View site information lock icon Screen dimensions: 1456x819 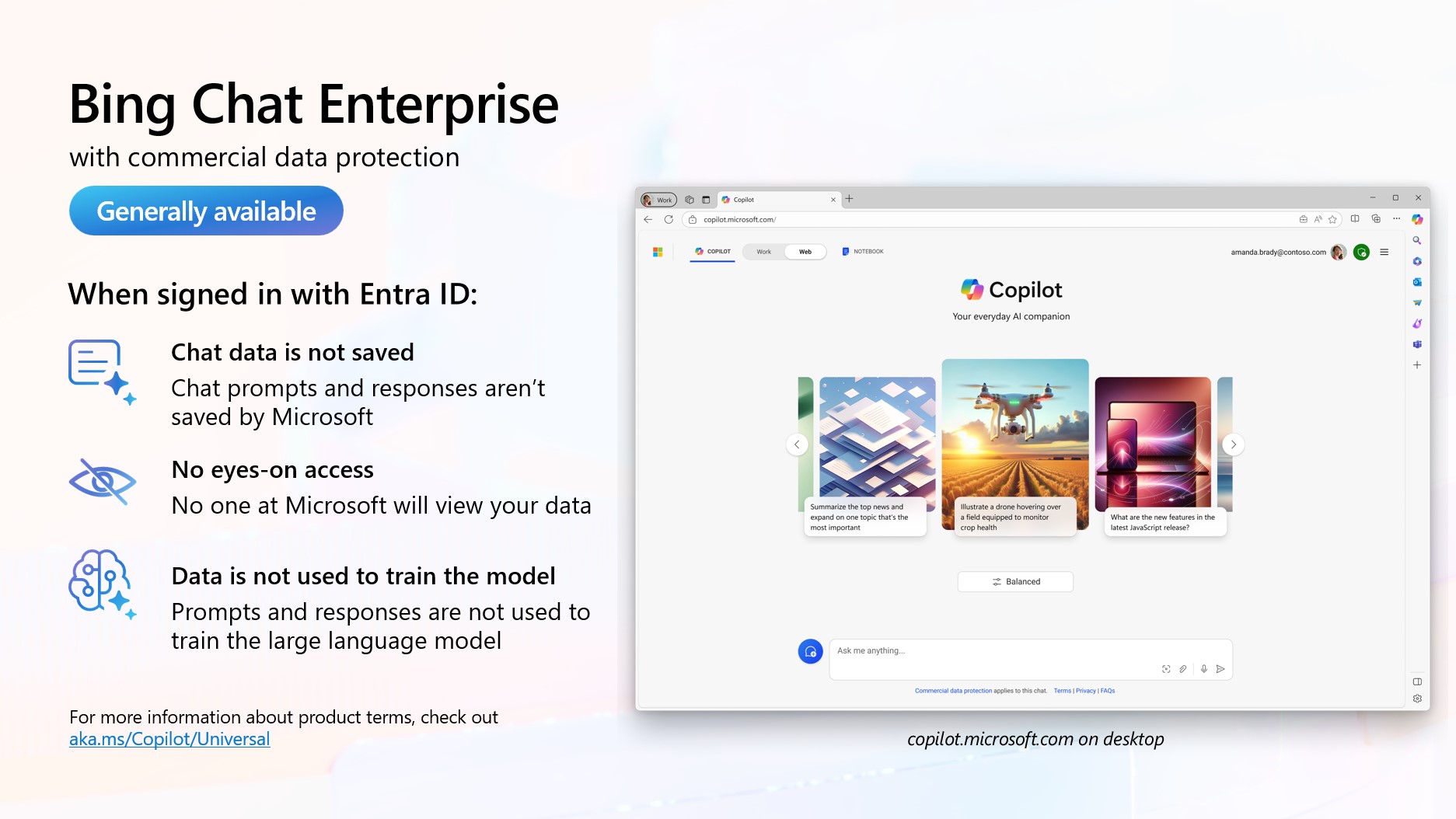click(693, 219)
